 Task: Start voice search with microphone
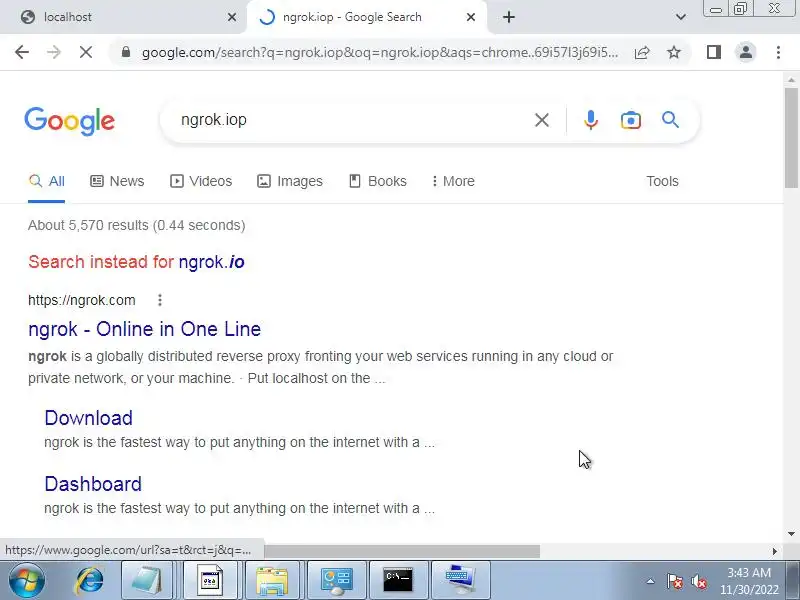[x=591, y=120]
